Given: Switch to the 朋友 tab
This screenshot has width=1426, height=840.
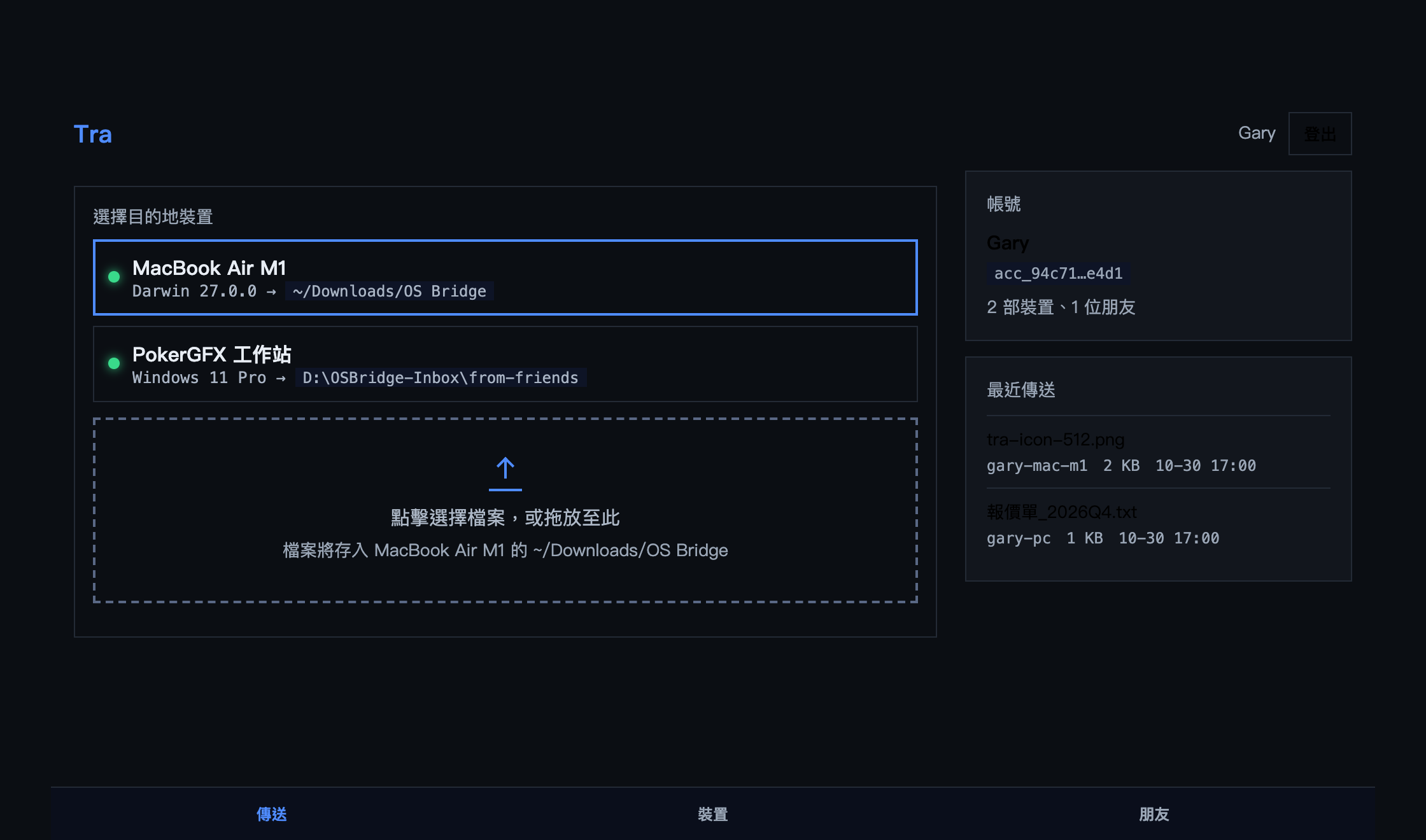Looking at the screenshot, I should pyautogui.click(x=1154, y=814).
